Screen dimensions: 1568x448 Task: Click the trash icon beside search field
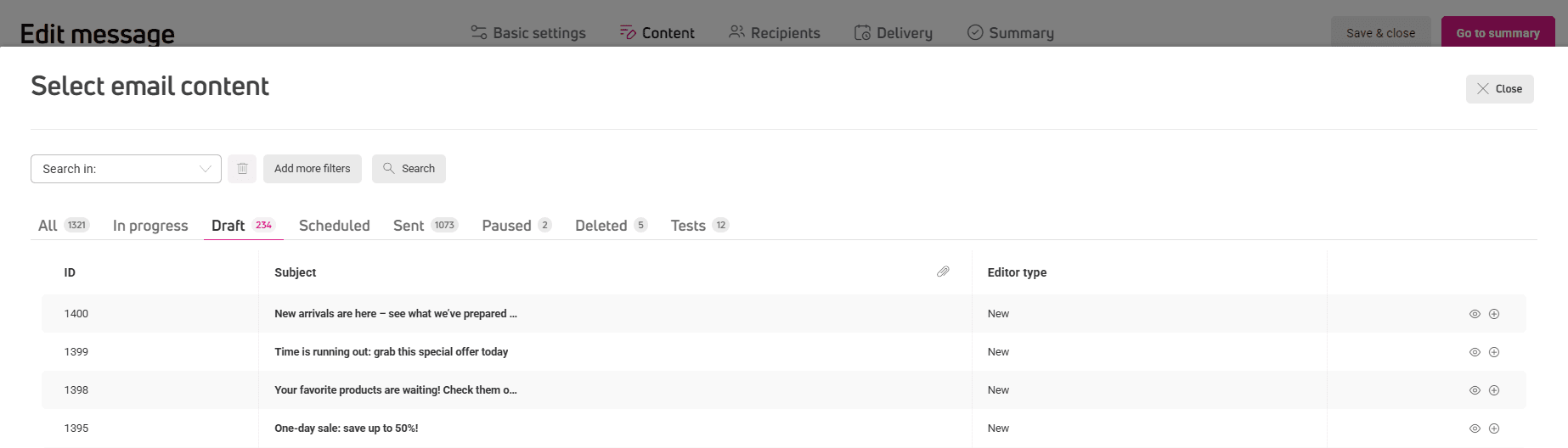click(242, 169)
